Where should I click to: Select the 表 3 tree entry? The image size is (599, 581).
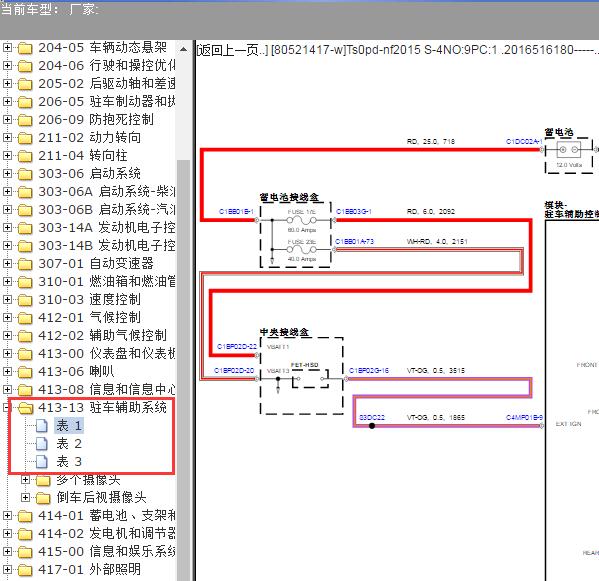[69, 461]
